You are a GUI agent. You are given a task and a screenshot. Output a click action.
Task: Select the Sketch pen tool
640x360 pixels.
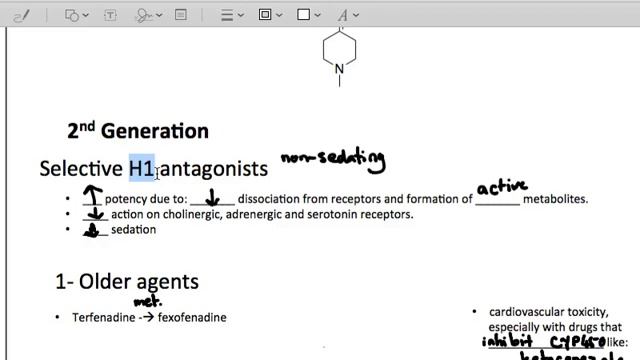coord(21,16)
